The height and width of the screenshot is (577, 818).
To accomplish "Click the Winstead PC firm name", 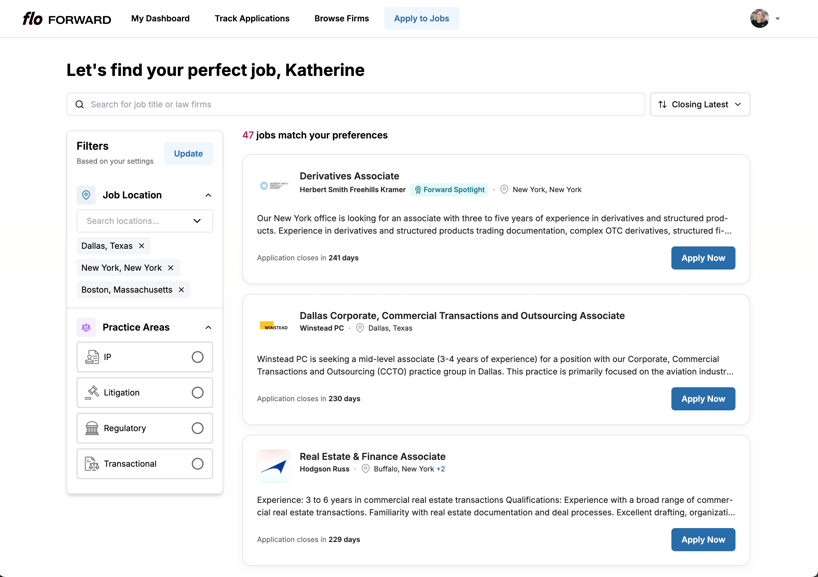I will pyautogui.click(x=321, y=328).
